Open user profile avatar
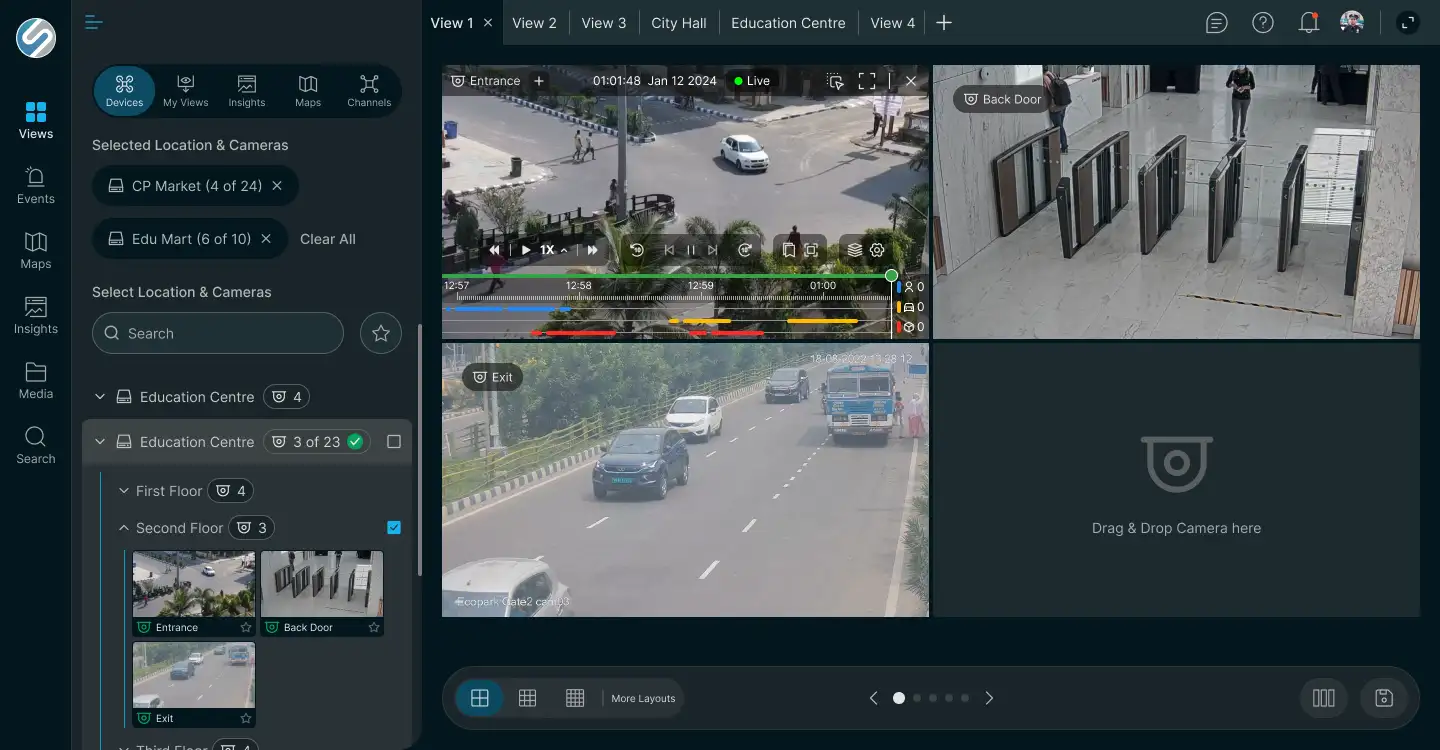Screen dimensions: 1440x750 (x=1352, y=22)
